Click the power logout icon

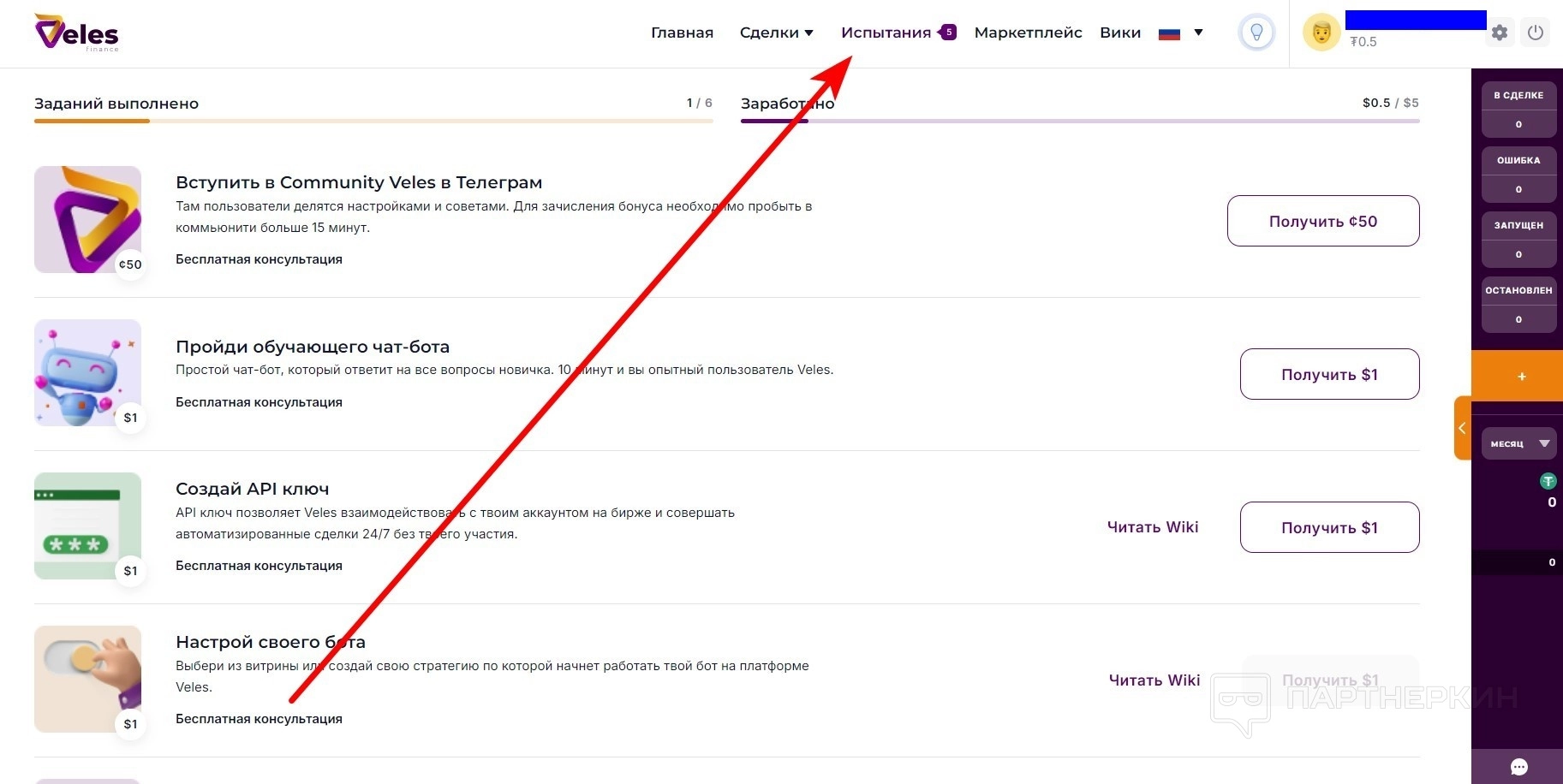[1536, 33]
